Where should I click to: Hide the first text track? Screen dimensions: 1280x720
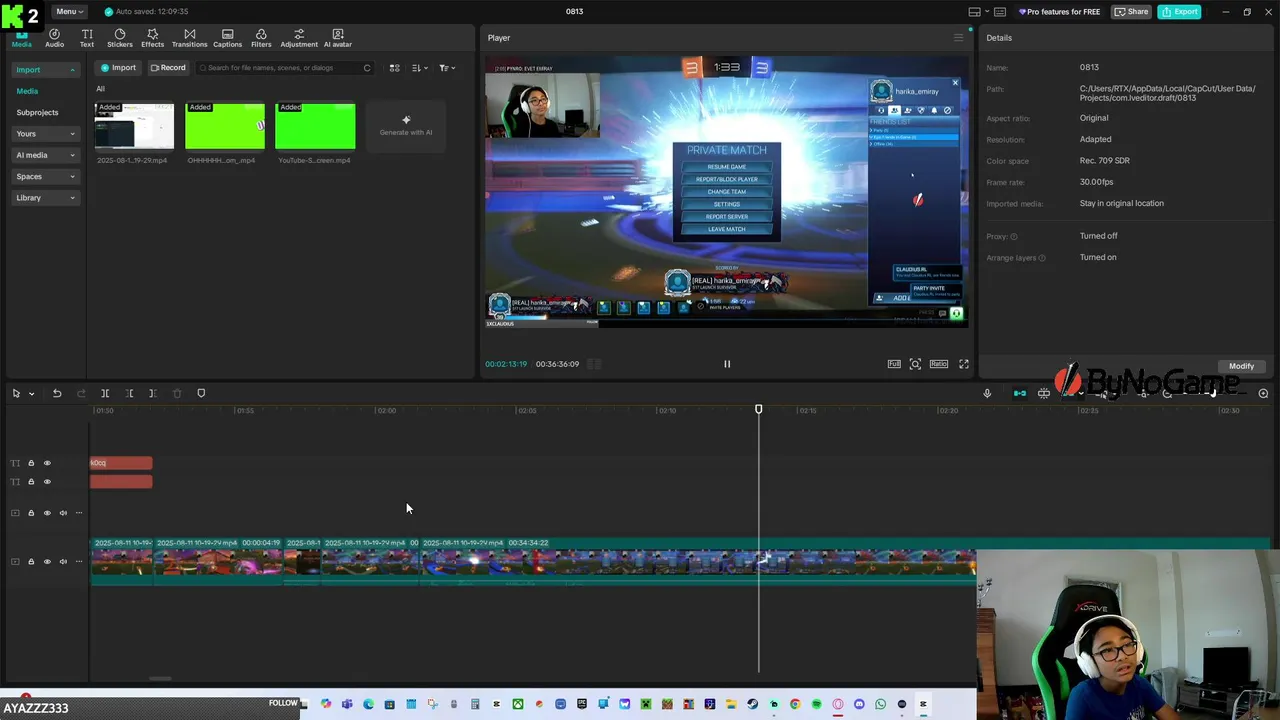point(47,463)
